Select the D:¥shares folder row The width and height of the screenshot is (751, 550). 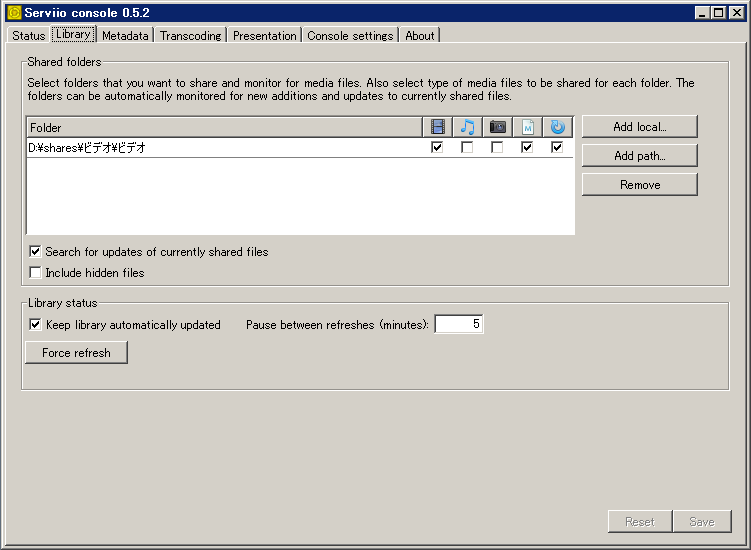pos(200,148)
